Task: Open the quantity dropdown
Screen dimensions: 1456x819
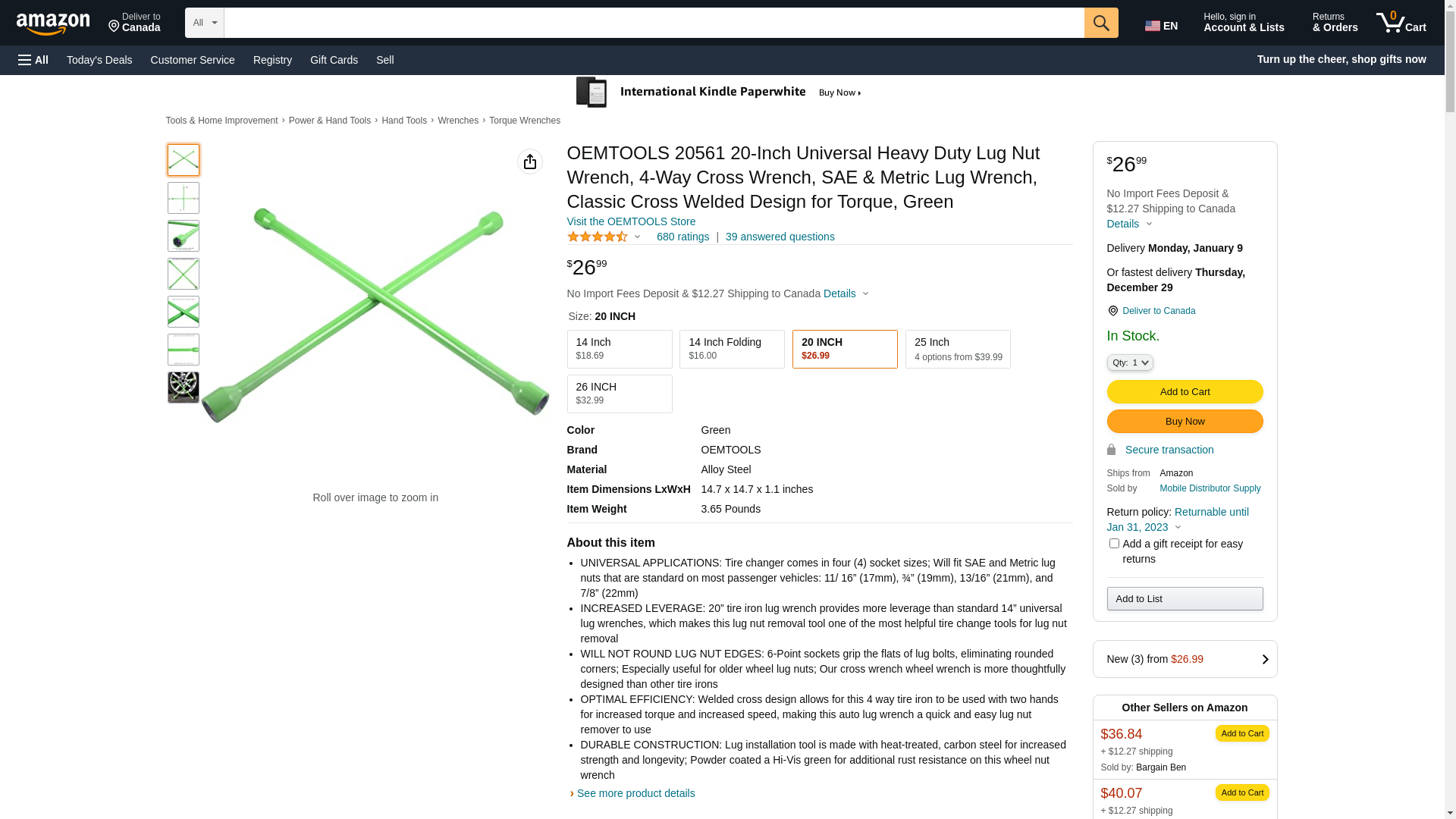Action: pyautogui.click(x=1130, y=362)
